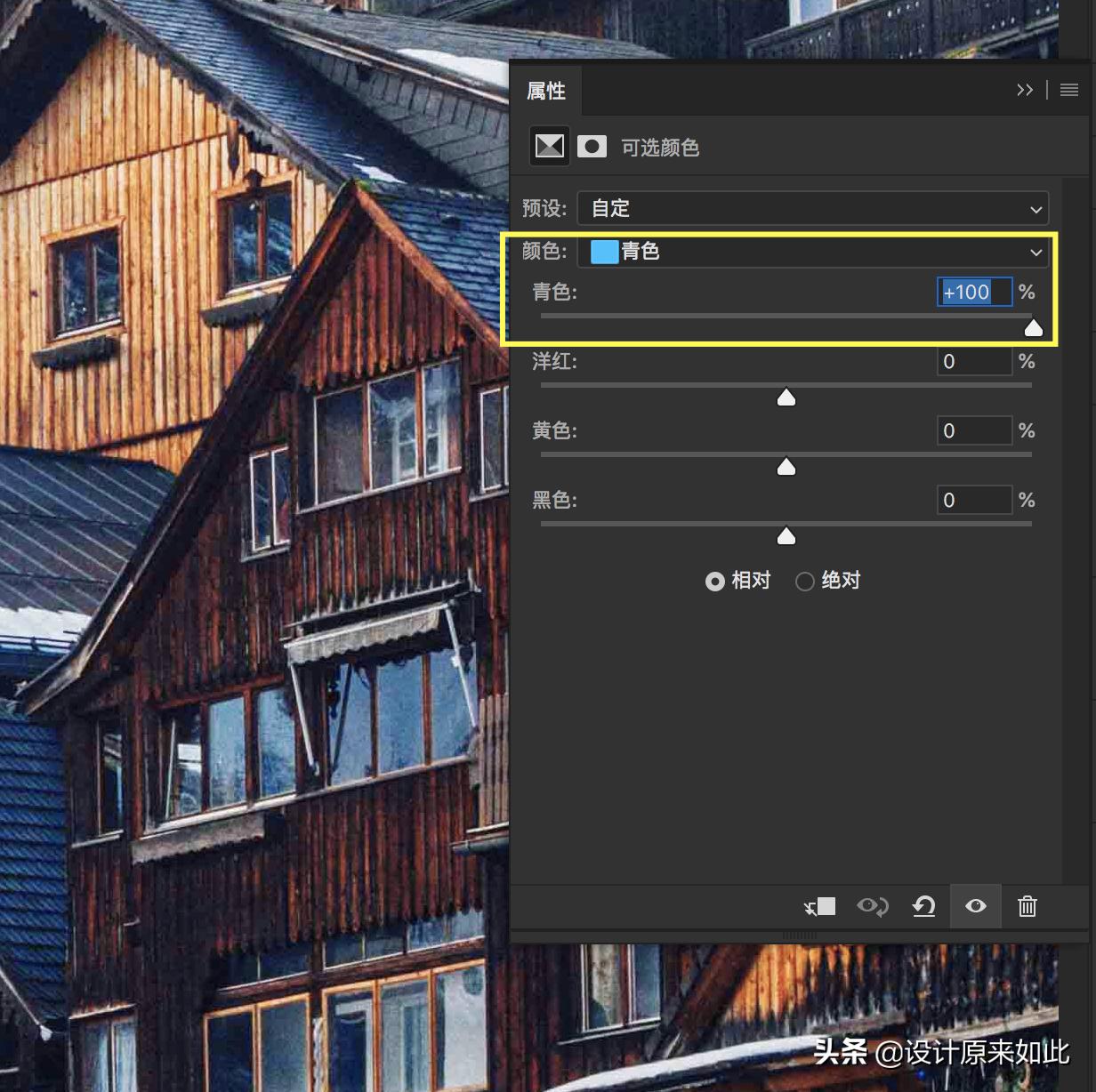Click the cyan color swatch in dropdown
This screenshot has width=1096, height=1092.
pyautogui.click(x=604, y=252)
